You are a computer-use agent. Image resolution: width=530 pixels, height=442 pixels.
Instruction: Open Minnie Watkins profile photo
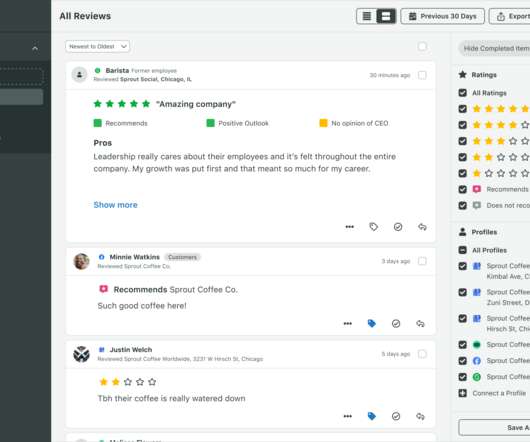tap(81, 261)
